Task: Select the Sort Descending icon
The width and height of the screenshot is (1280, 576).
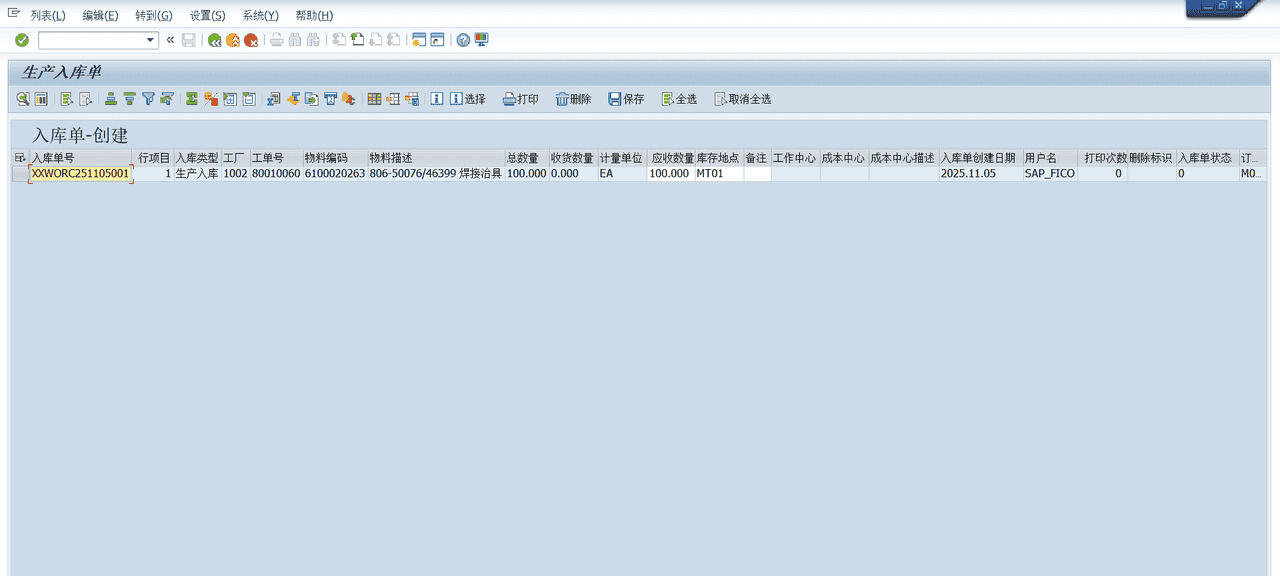Action: click(129, 98)
